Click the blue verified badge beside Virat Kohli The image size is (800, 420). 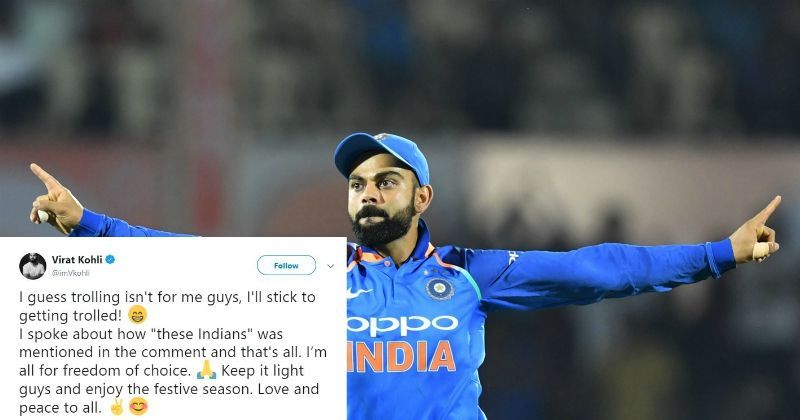(110, 259)
